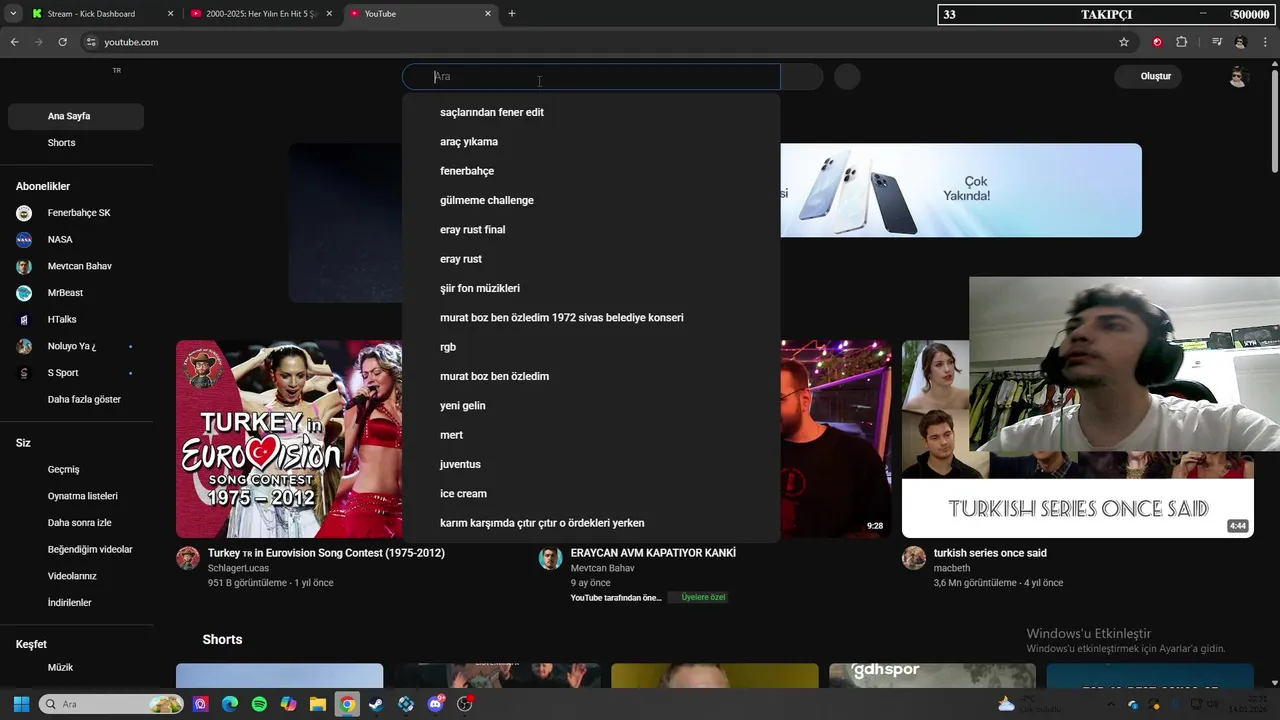Open a new browser tab
Viewport: 1280px width, 720px height.
[512, 14]
